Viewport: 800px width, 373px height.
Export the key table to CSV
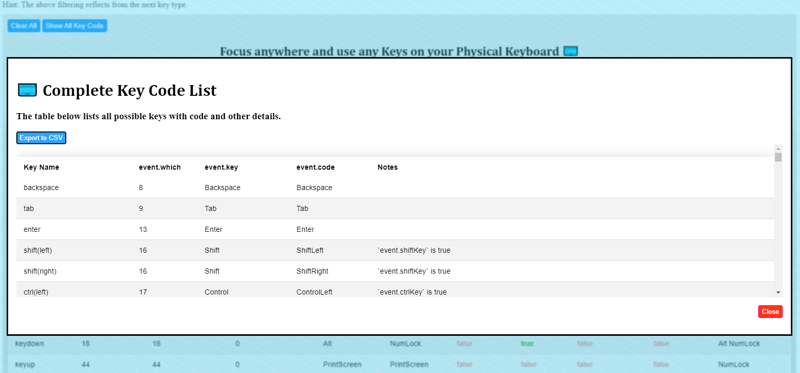click(41, 138)
